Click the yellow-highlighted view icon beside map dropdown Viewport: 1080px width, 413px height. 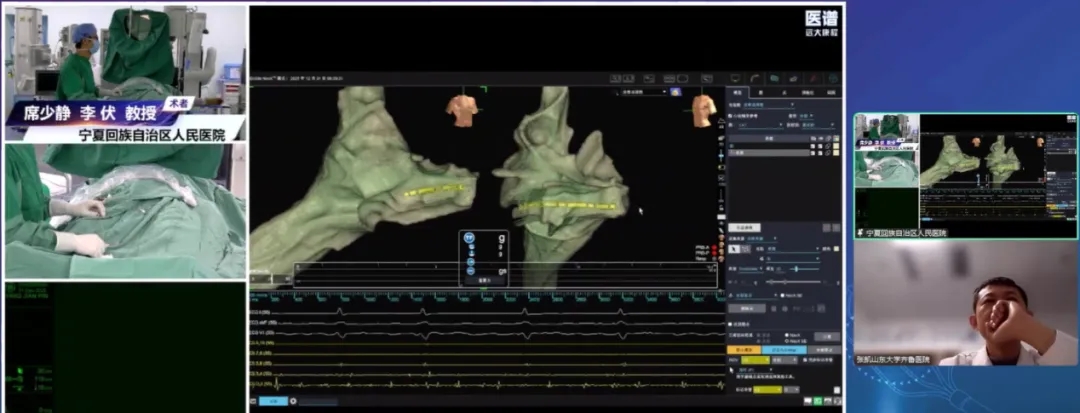point(676,92)
